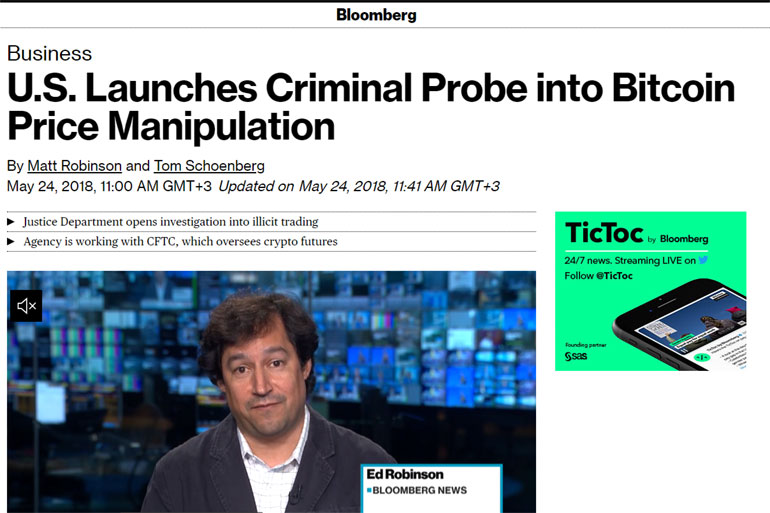Click the Follow @TicToc text

pyautogui.click(x=598, y=275)
